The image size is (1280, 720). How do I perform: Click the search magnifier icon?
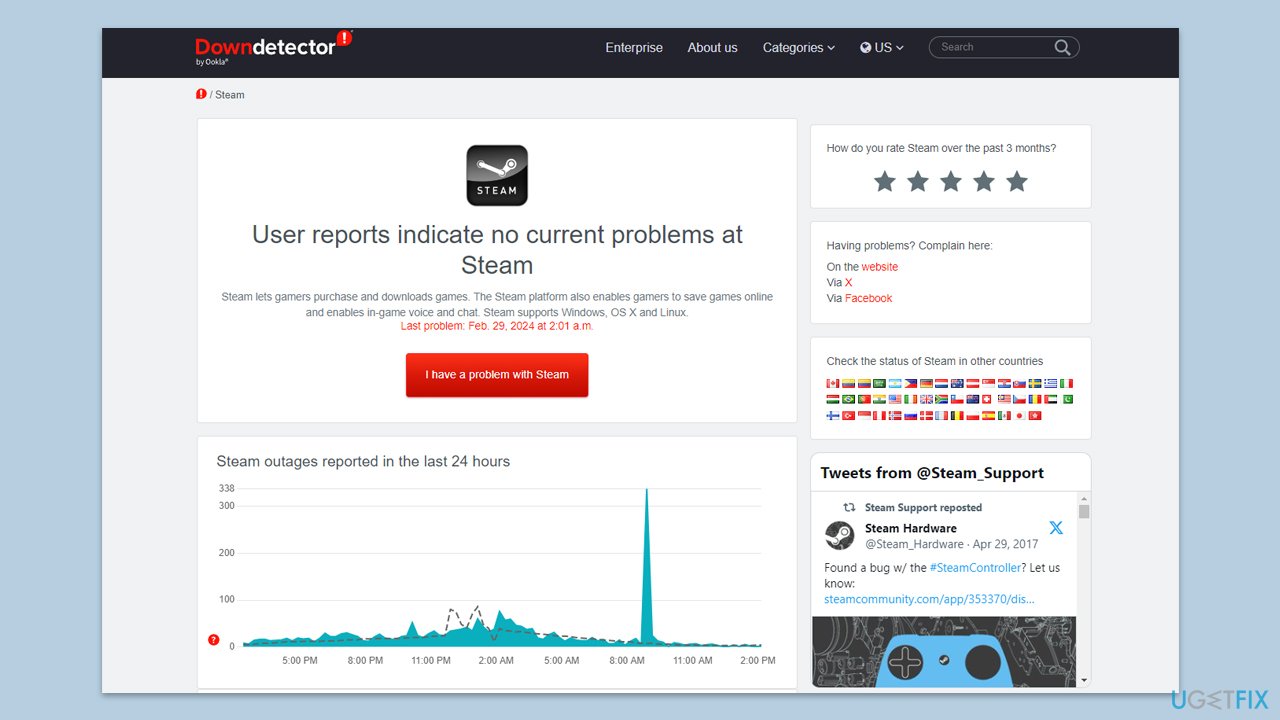pyautogui.click(x=1062, y=47)
